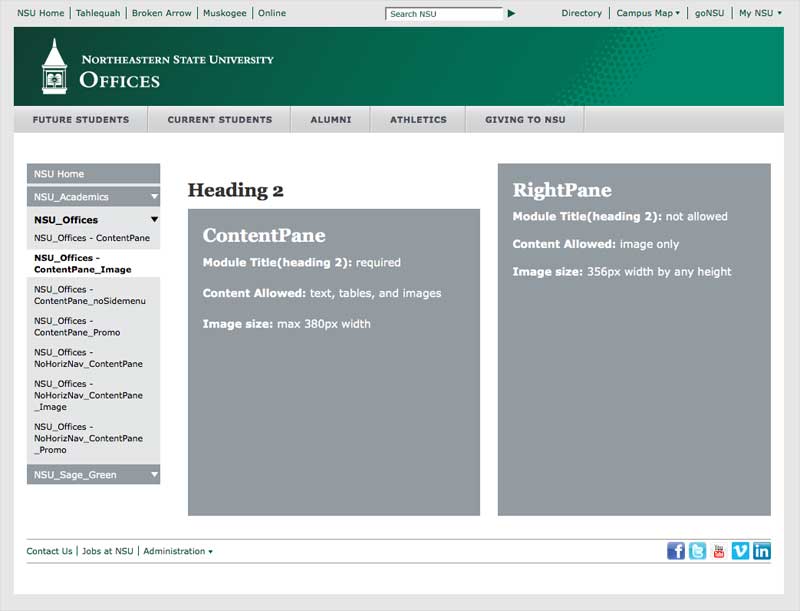
Task: Open the Administration footer dropdown
Action: (178, 551)
